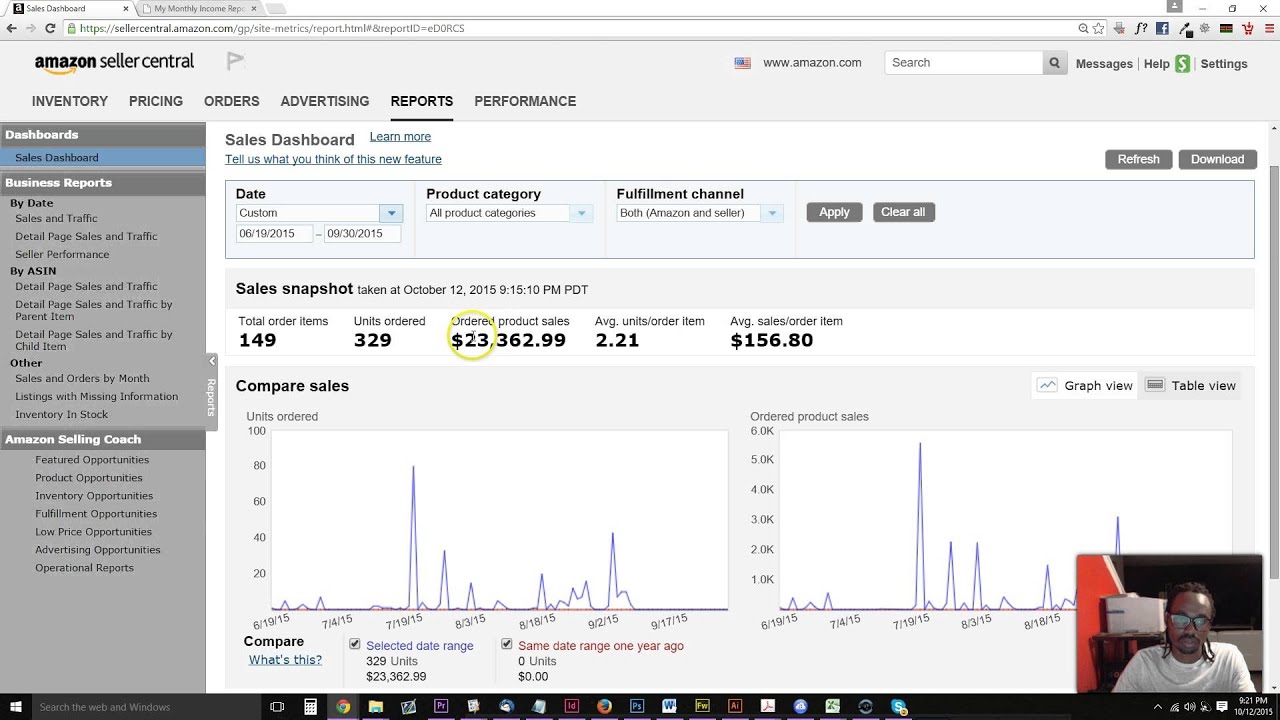Open the Learn more link
Viewport: 1280px width, 720px height.
point(400,137)
